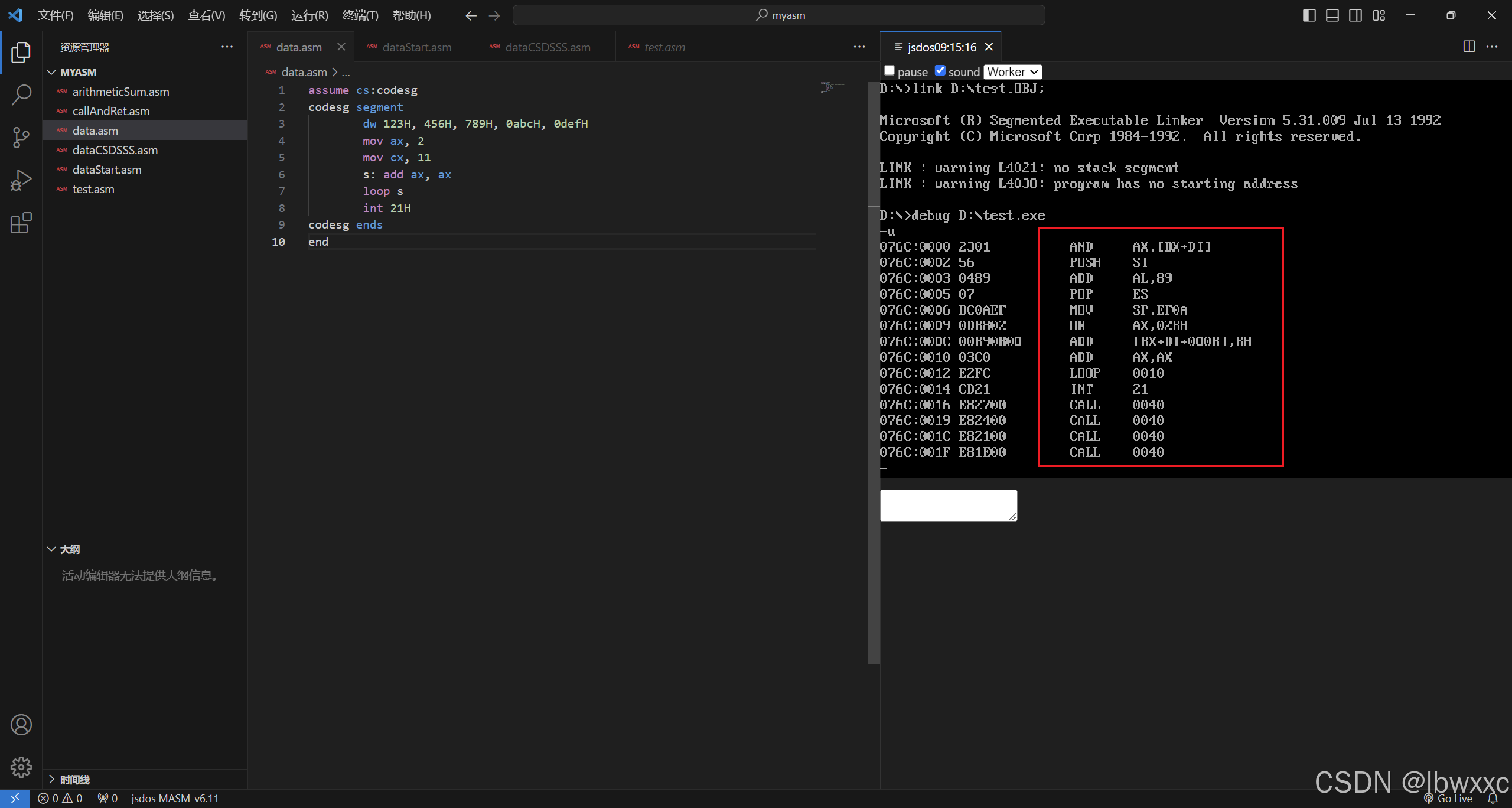The width and height of the screenshot is (1512, 808).
Task: Disable the sound checkbox
Action: coord(940,71)
